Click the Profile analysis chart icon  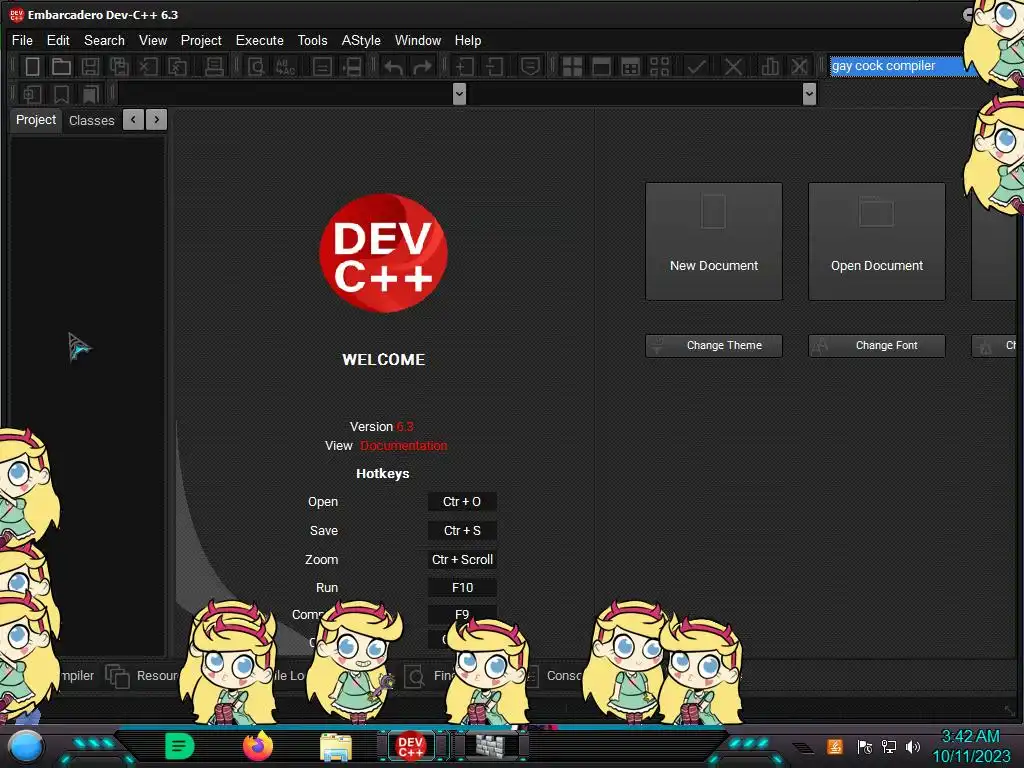click(770, 67)
